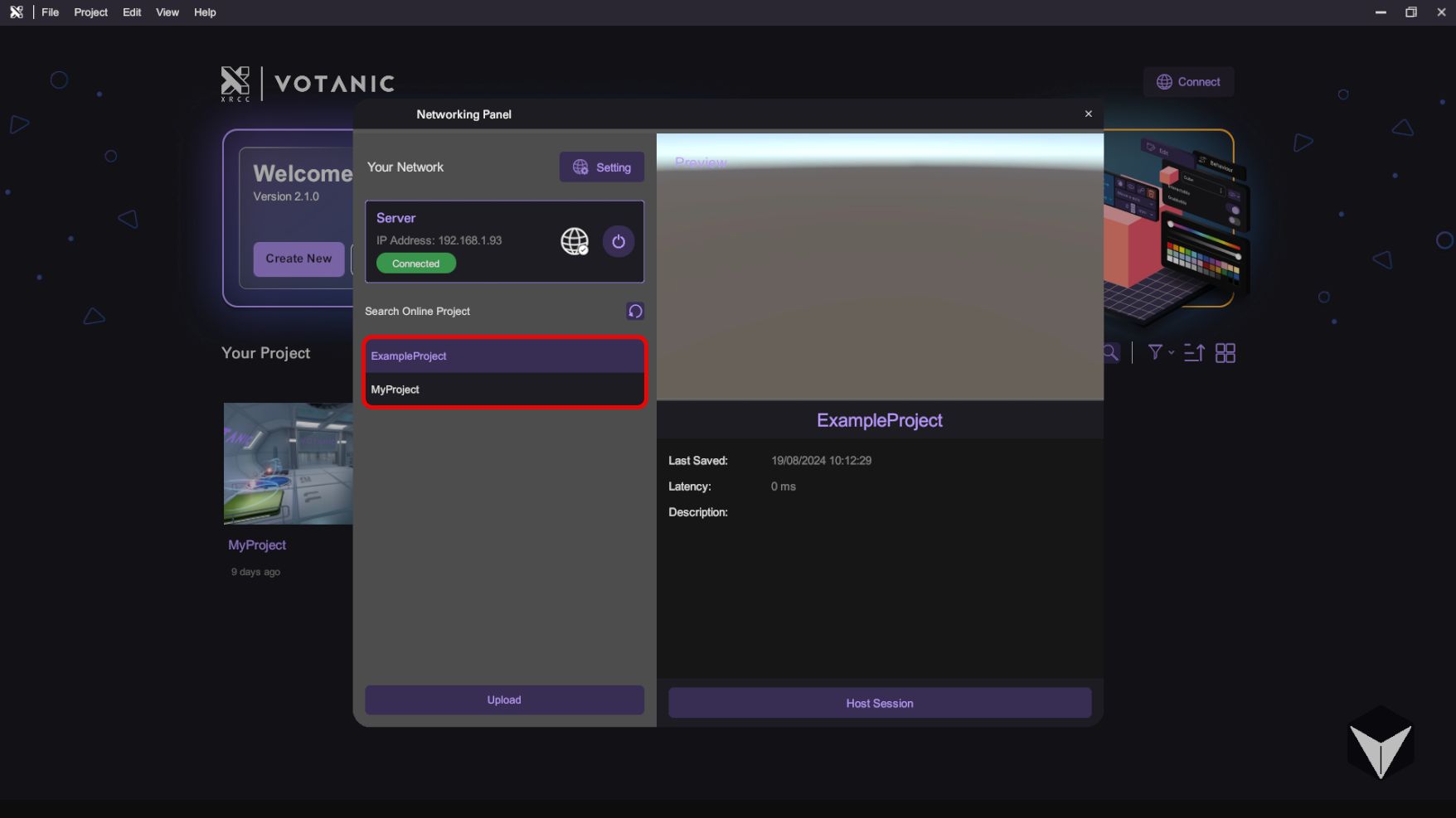
Task: Click the server power toggle button
Action: pyautogui.click(x=618, y=242)
